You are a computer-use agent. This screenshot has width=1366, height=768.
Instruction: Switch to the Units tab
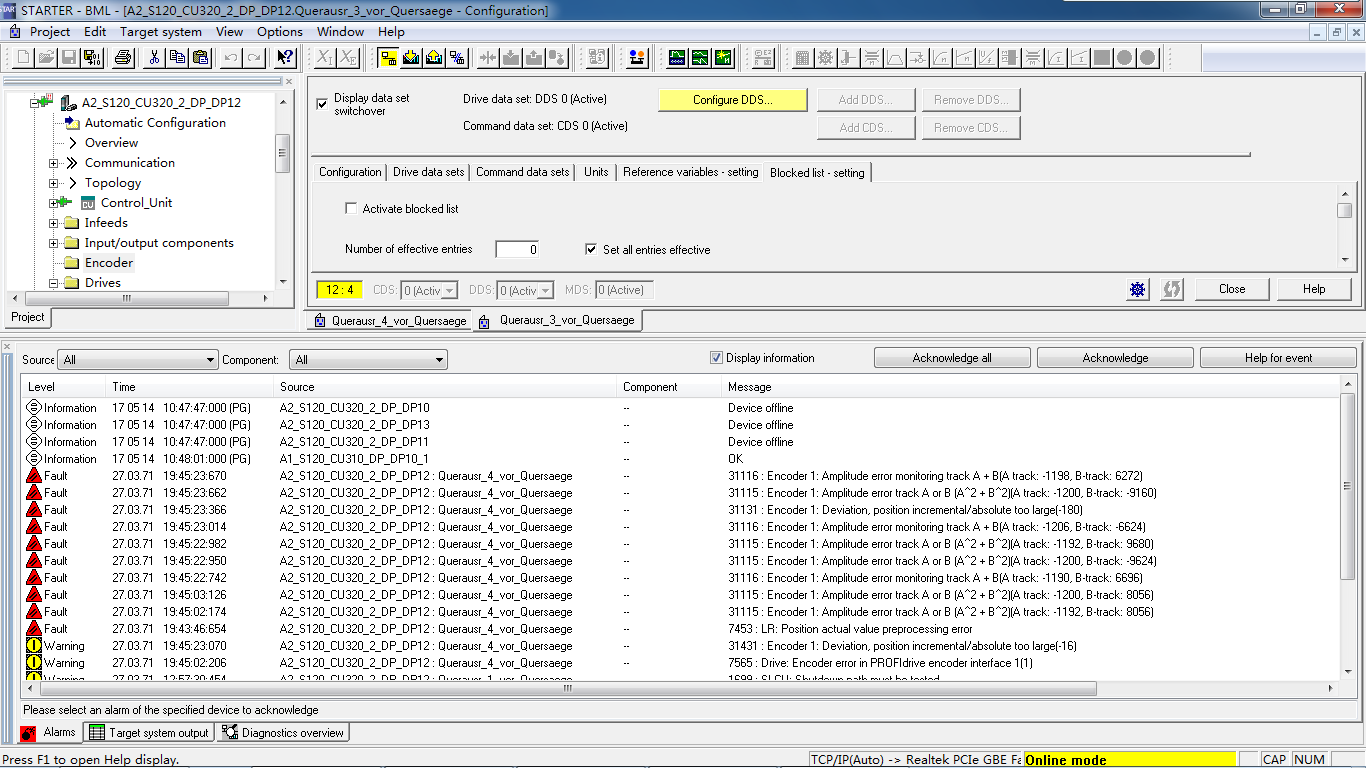596,172
